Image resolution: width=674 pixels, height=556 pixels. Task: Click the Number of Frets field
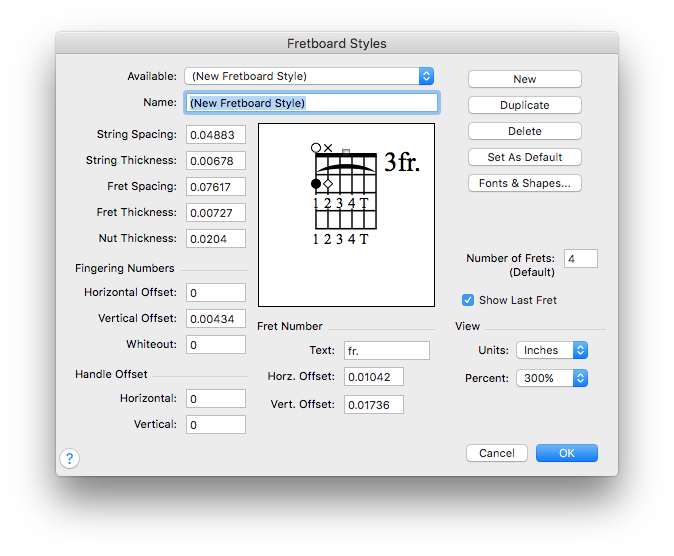coord(581,258)
